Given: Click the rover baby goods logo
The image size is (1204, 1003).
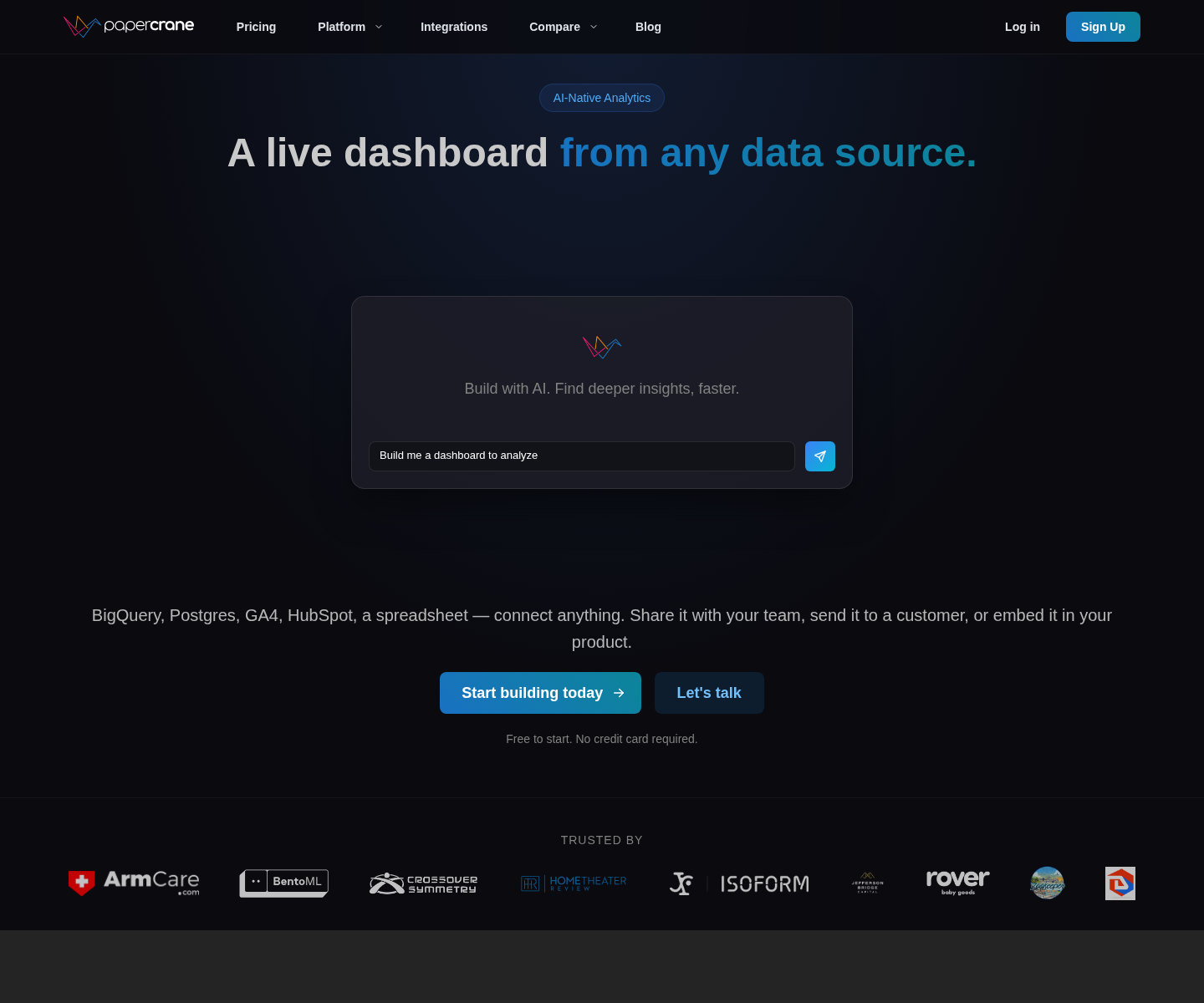Looking at the screenshot, I should pos(958,883).
